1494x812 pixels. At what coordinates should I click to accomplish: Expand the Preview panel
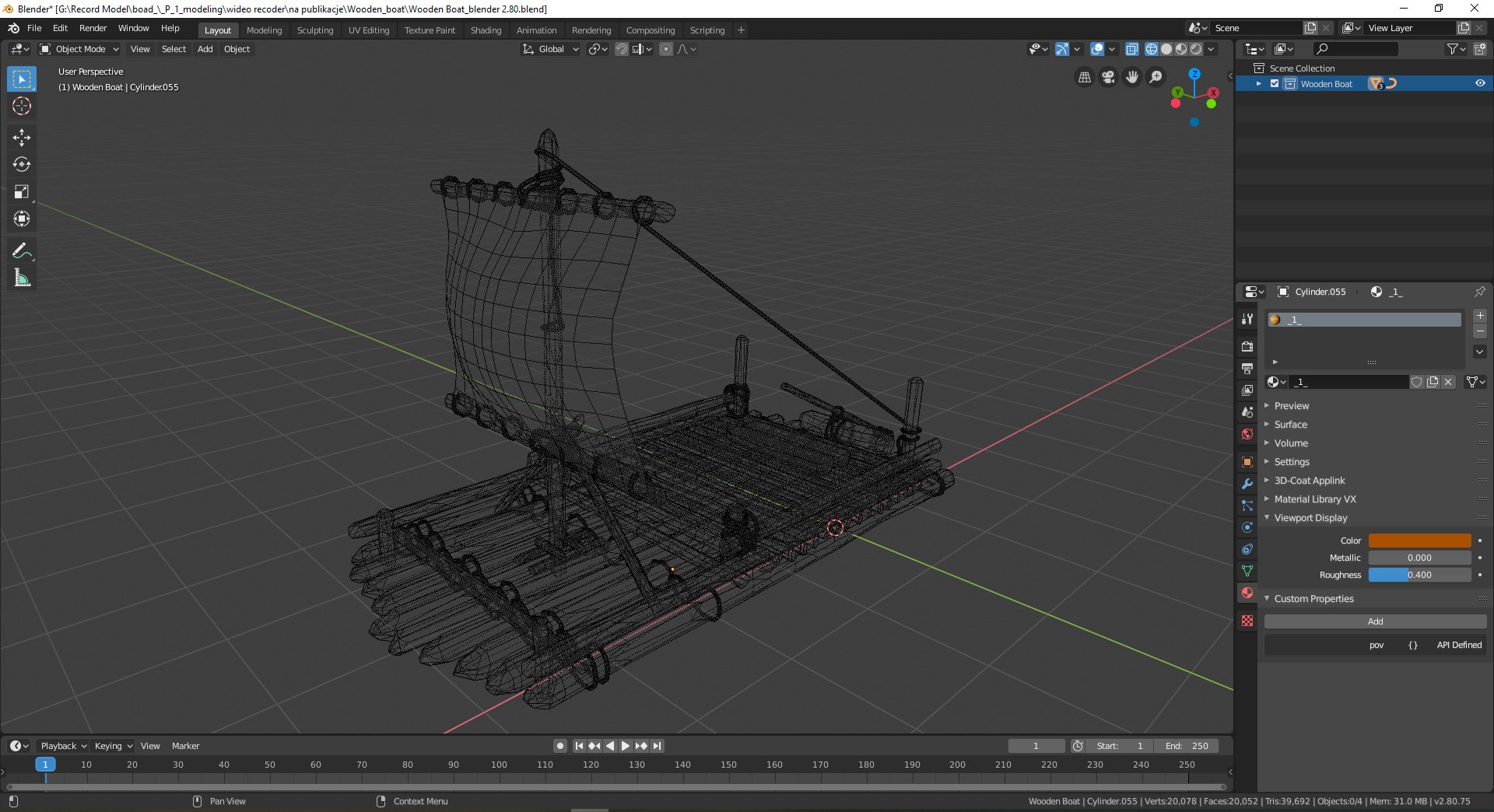(x=1291, y=406)
